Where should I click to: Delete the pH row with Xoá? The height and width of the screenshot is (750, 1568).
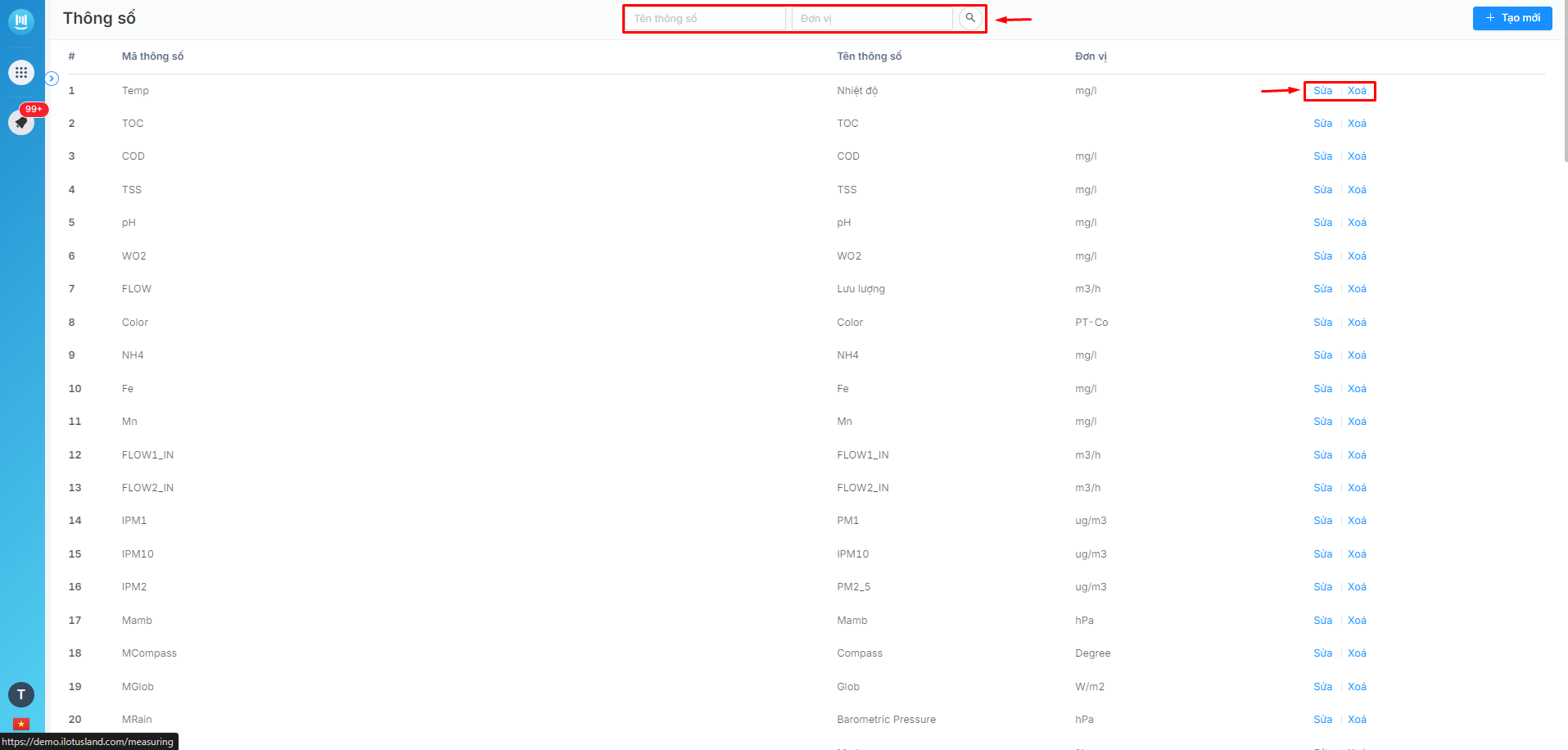tap(1357, 223)
